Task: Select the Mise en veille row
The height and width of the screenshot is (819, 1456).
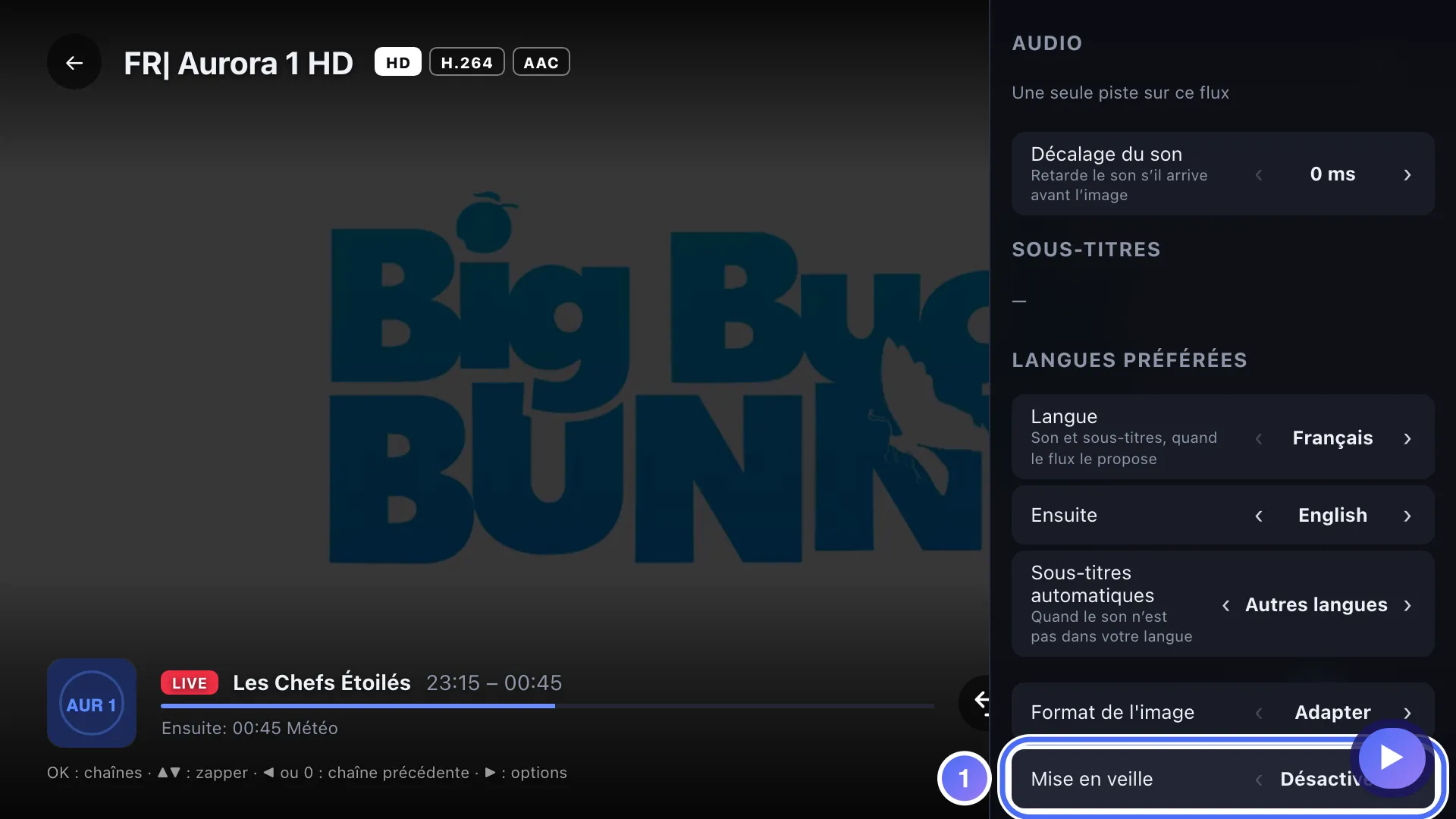Action: (1222, 779)
